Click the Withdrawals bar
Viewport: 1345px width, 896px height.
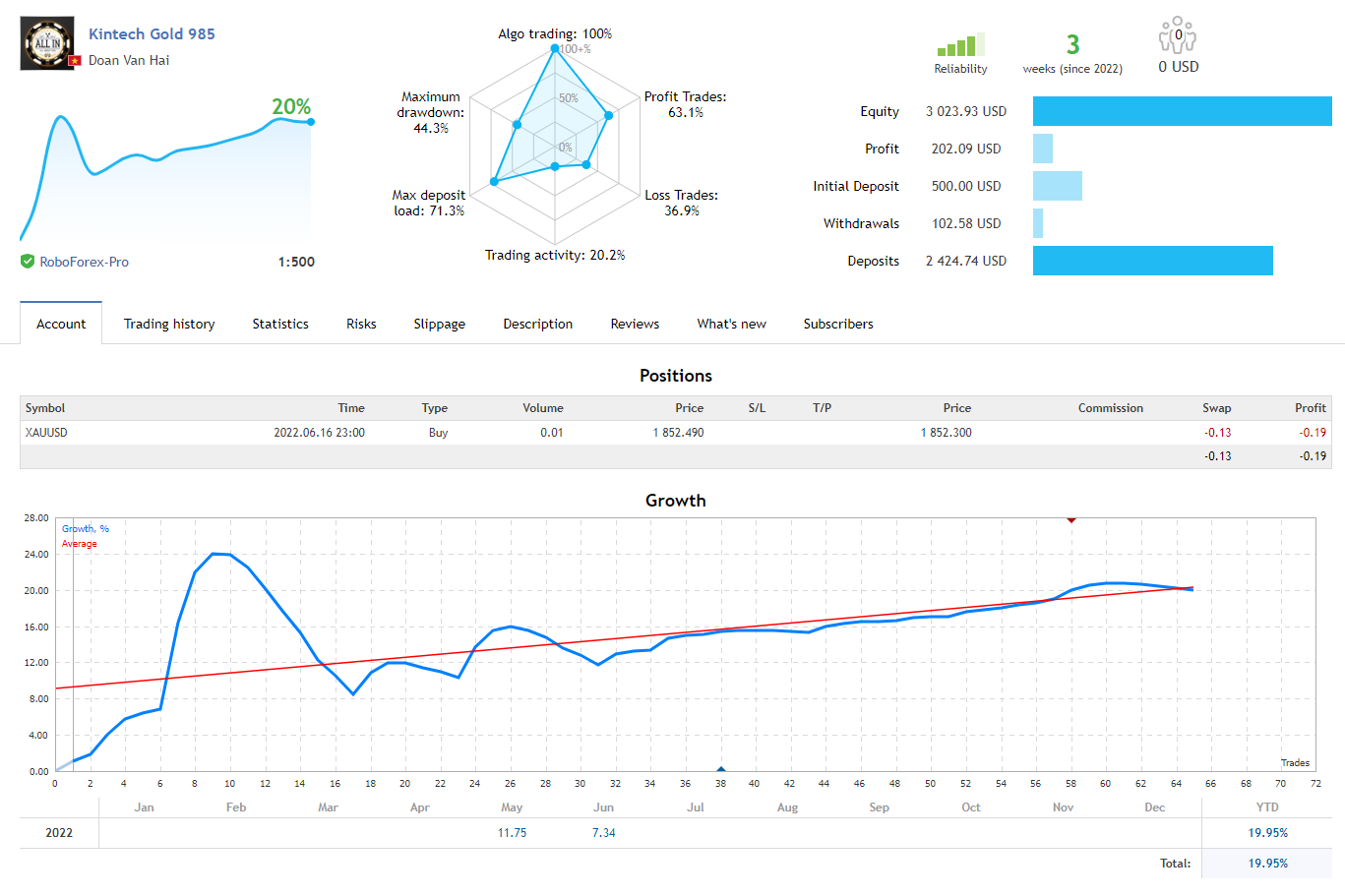click(1038, 223)
